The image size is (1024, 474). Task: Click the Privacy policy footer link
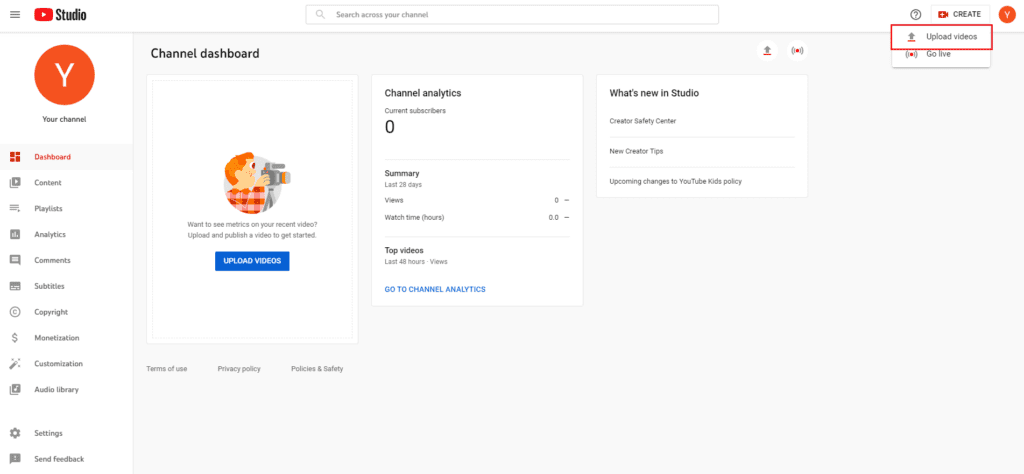pyautogui.click(x=239, y=369)
